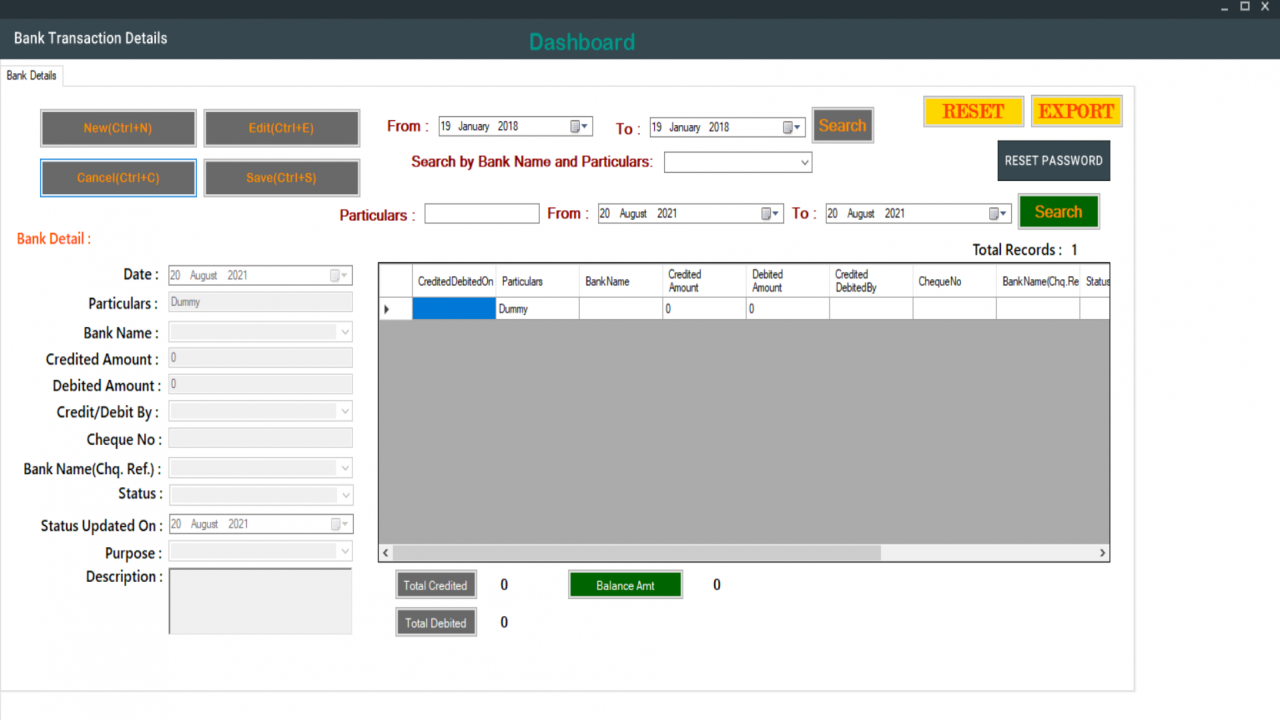Switch to the Bank Details tab
1280x720 pixels.
32,75
